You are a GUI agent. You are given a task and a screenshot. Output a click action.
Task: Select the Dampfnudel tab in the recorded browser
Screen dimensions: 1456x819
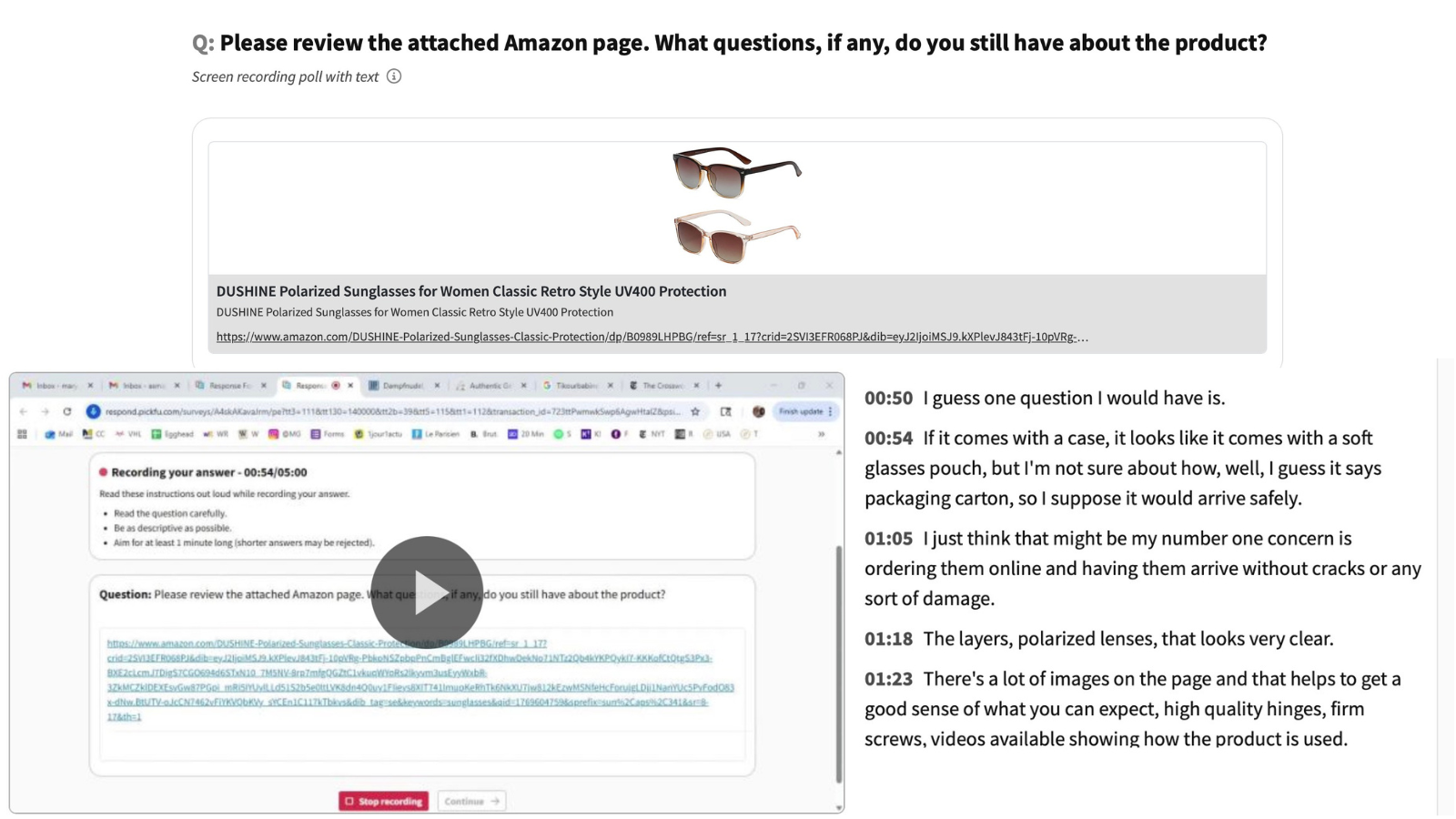pyautogui.click(x=403, y=385)
